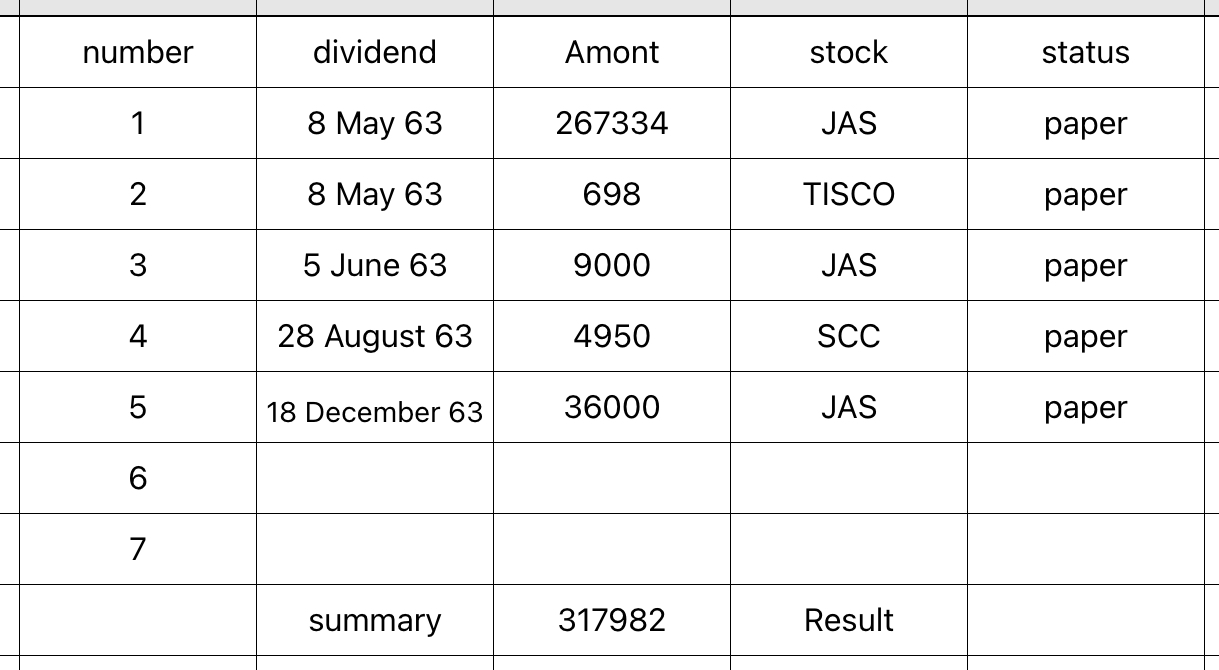Select the cell with amount 698

click(x=612, y=194)
